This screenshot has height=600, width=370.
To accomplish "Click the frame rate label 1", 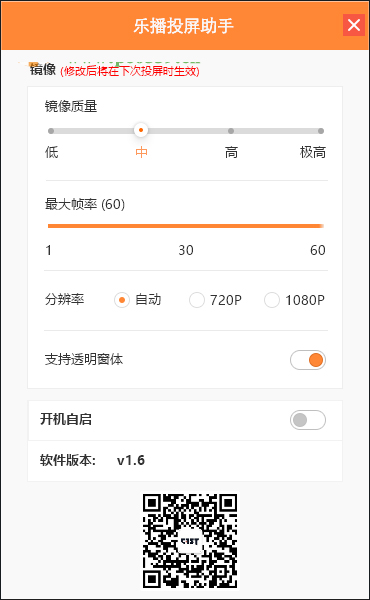I will pyautogui.click(x=49, y=250).
